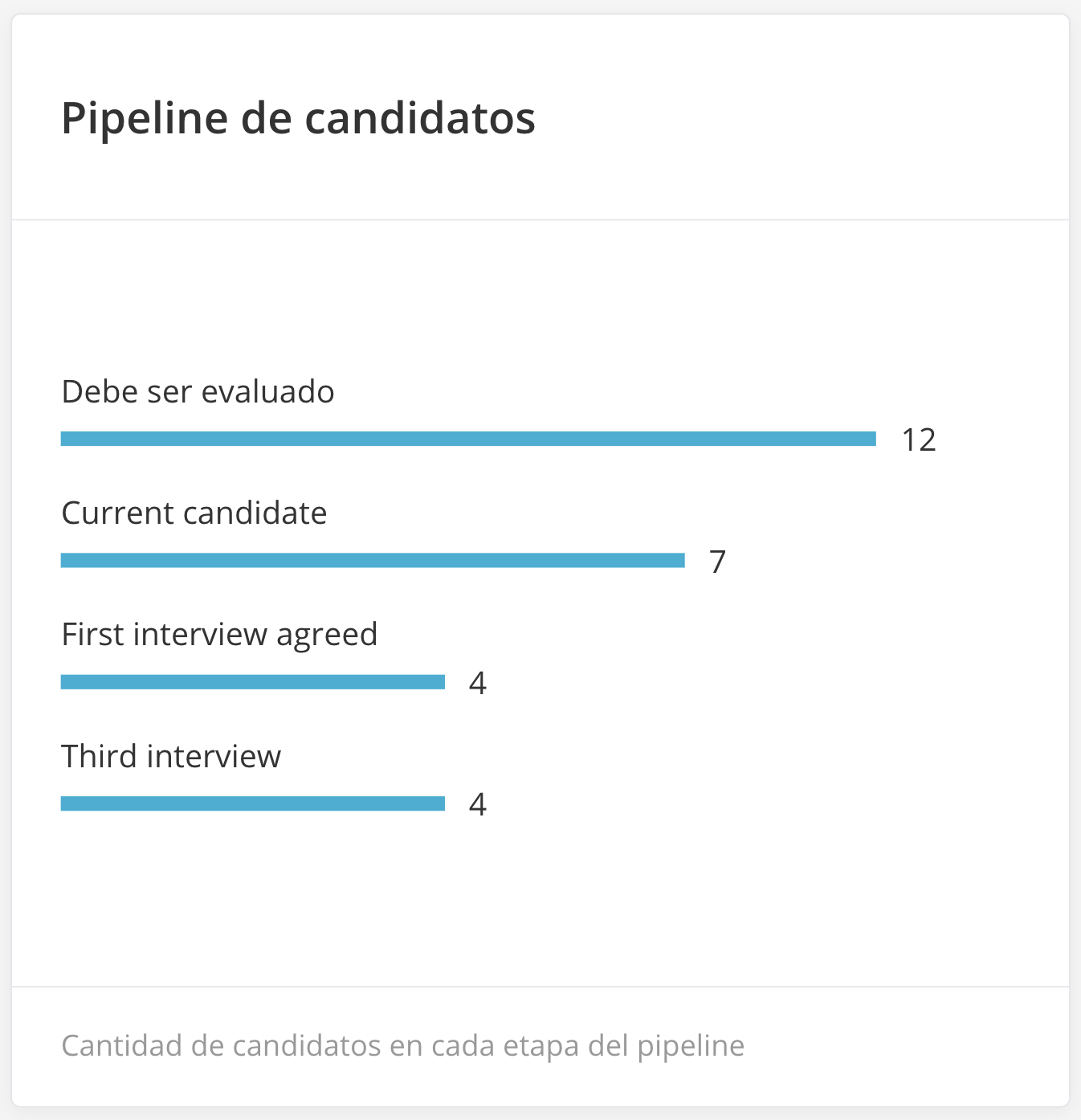This screenshot has height=1120, width=1081.
Task: Click the word 'pipeline' ending the footer caption
Action: coord(691,1046)
